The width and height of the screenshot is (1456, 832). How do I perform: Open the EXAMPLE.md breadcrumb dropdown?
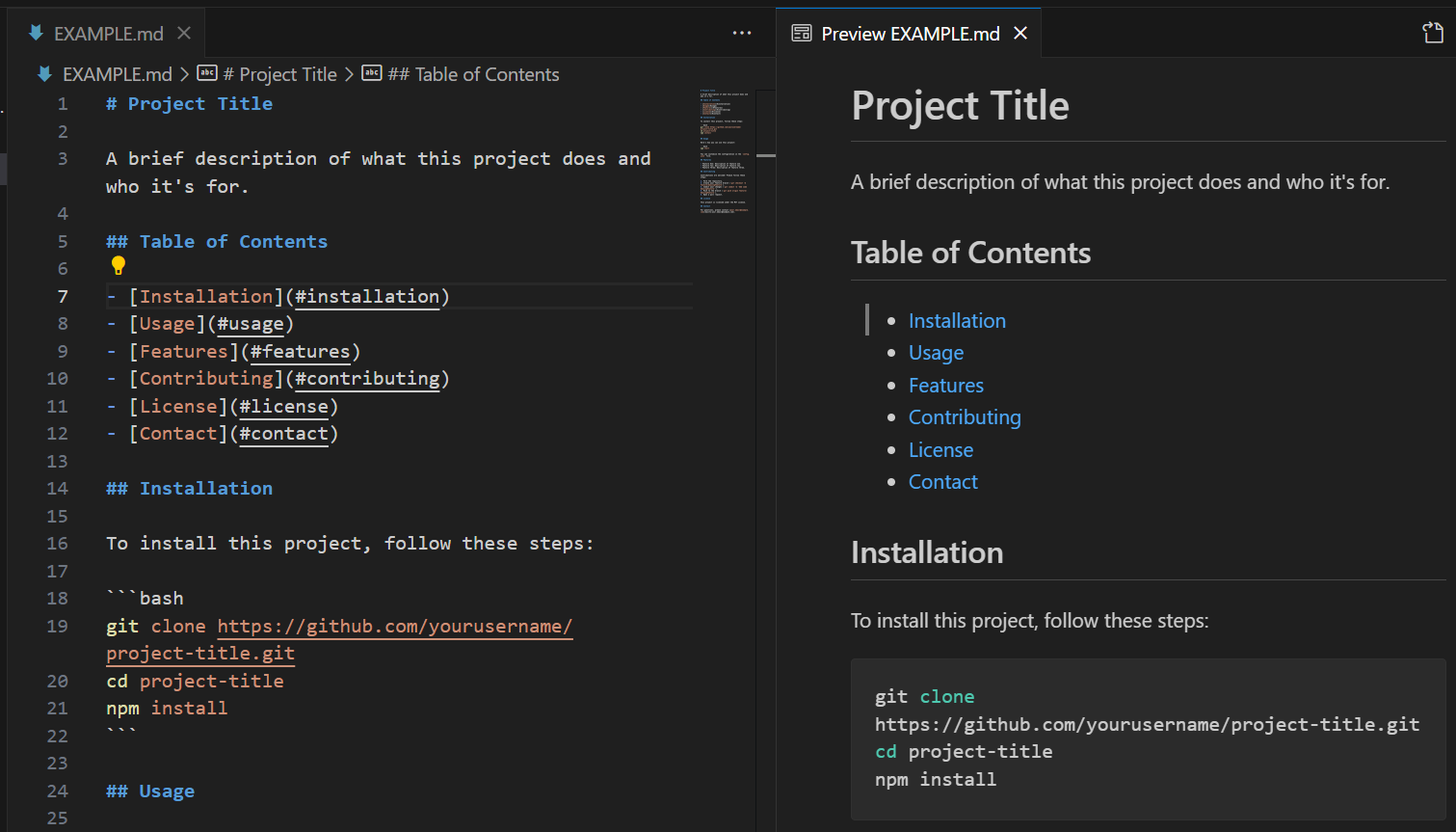coord(119,73)
